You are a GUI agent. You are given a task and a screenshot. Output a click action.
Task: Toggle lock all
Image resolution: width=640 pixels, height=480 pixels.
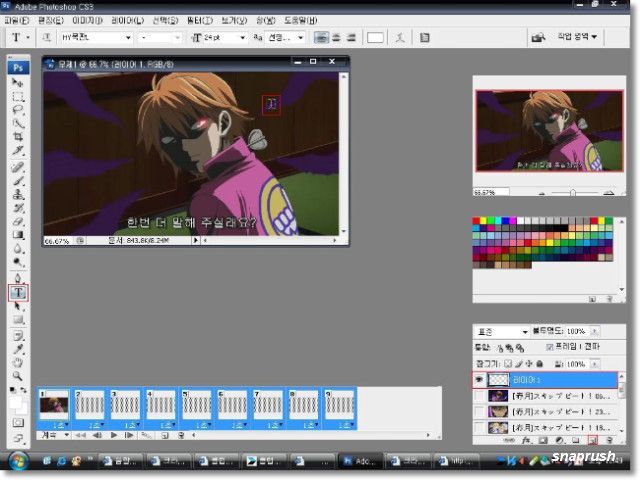point(539,363)
